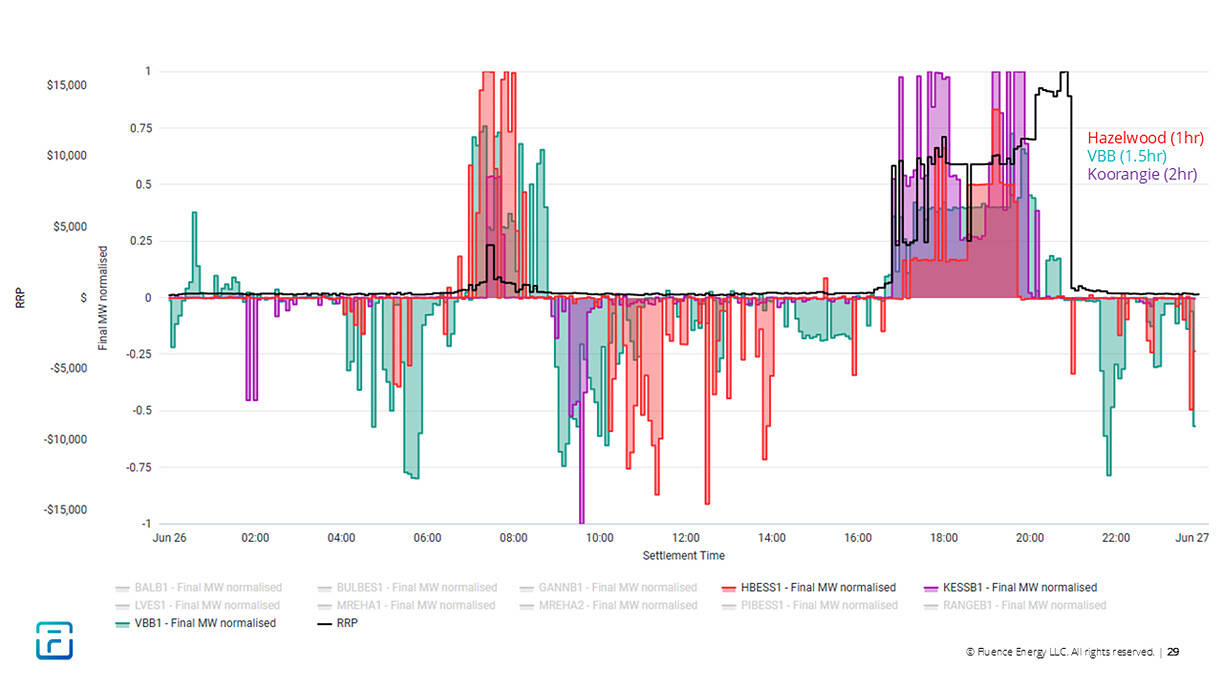Click the $15,000 label on RRP axis
The image size is (1223, 688).
(x=67, y=85)
